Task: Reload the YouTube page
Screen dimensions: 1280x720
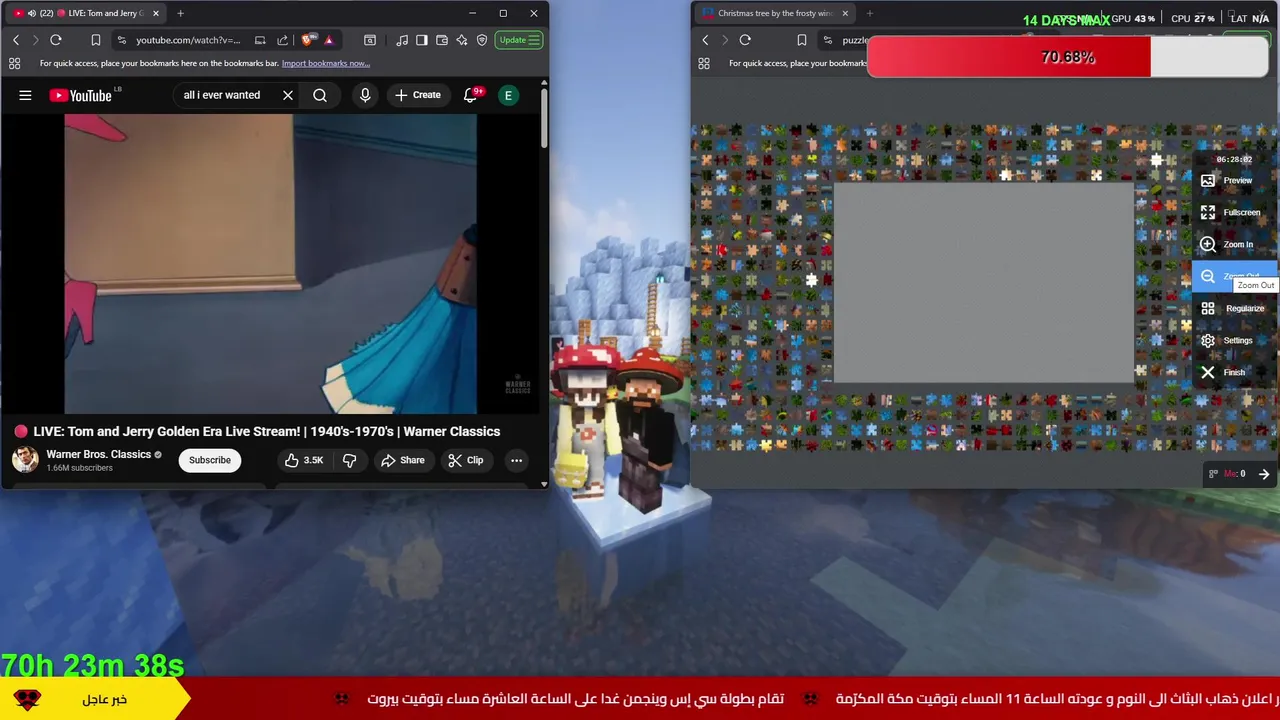Action: (x=56, y=40)
